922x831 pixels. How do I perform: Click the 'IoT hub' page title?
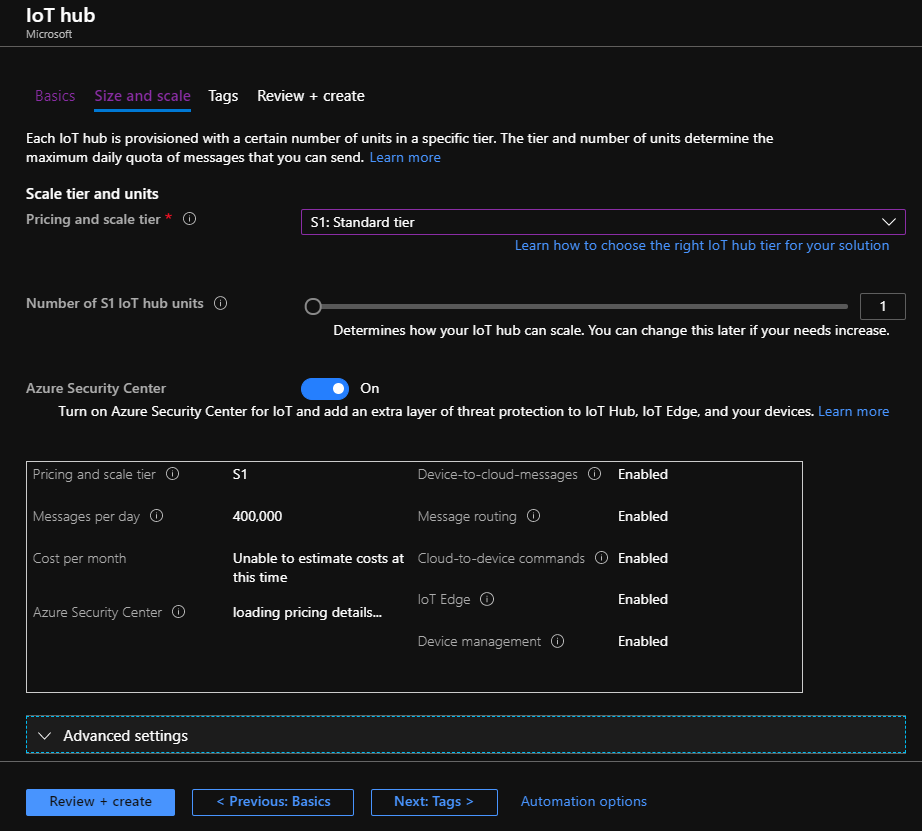pos(61,15)
